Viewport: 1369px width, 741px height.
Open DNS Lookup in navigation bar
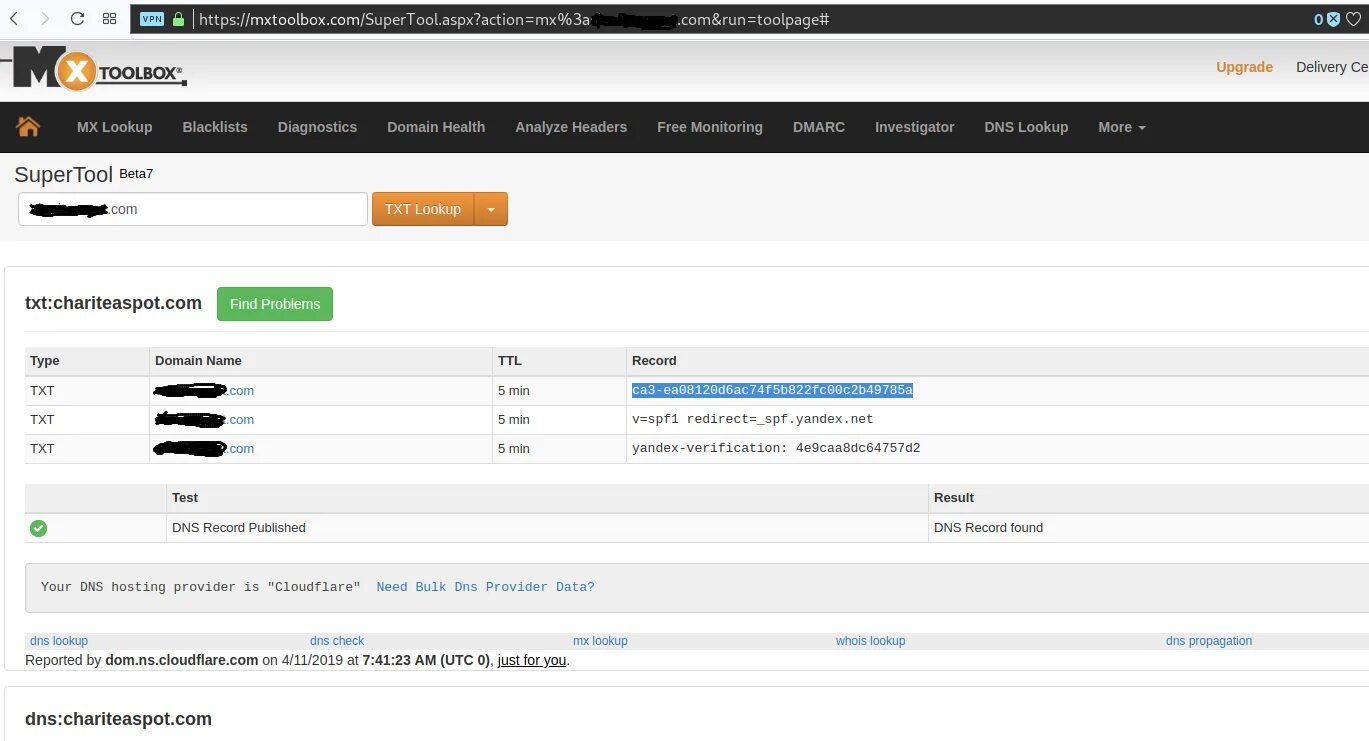tap(1026, 127)
